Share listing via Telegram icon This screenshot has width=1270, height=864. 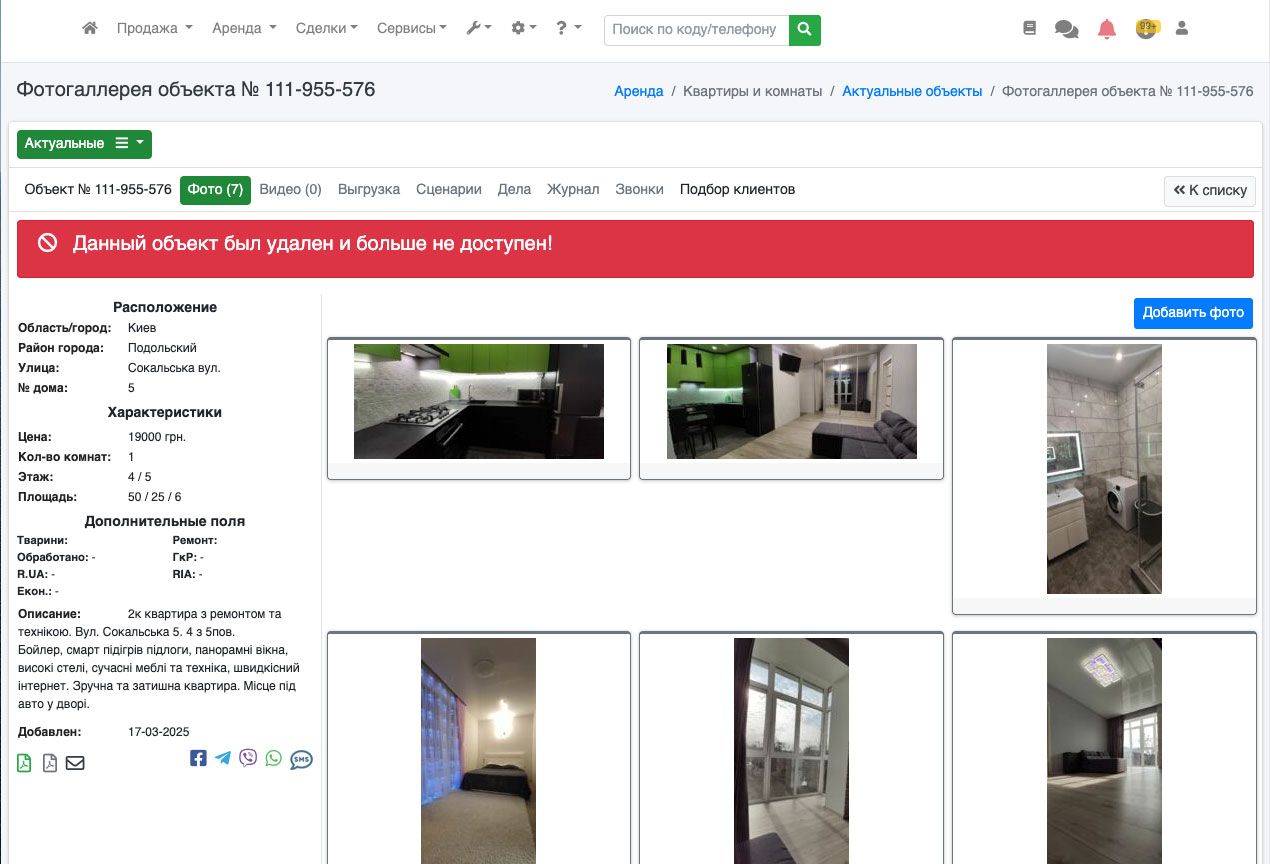pos(223,758)
